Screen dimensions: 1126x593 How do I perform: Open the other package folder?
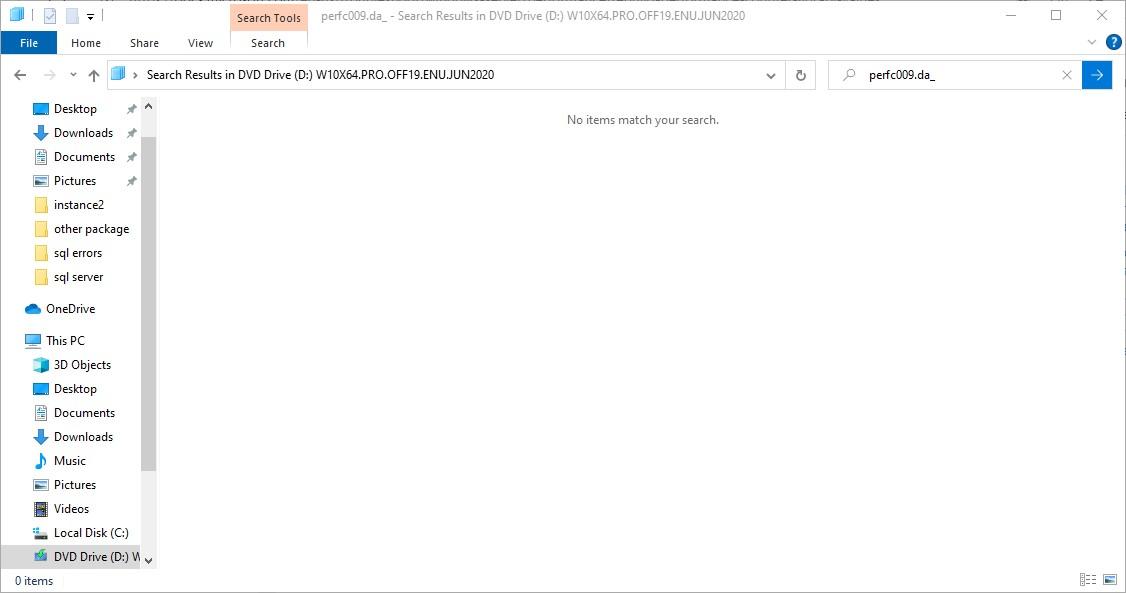click(x=91, y=229)
